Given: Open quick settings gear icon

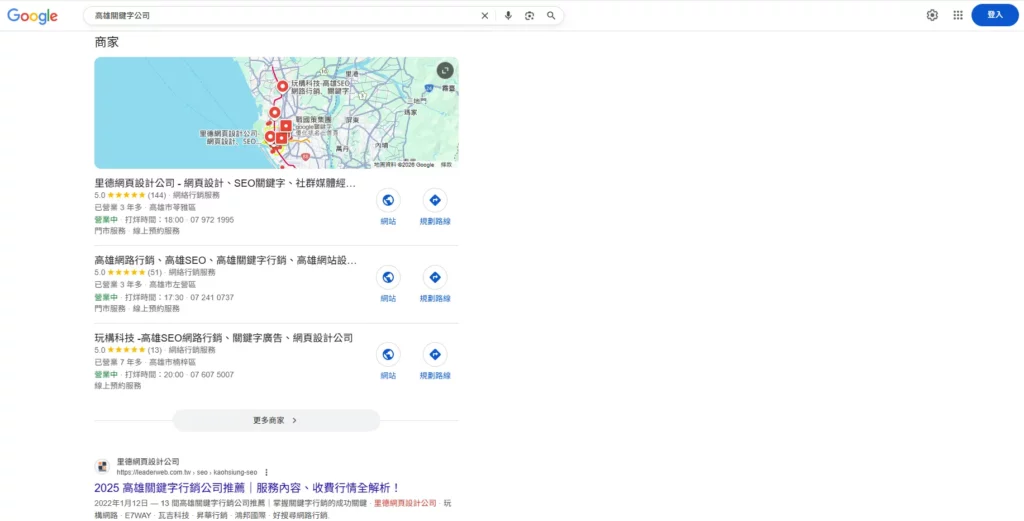Looking at the screenshot, I should pyautogui.click(x=932, y=15).
